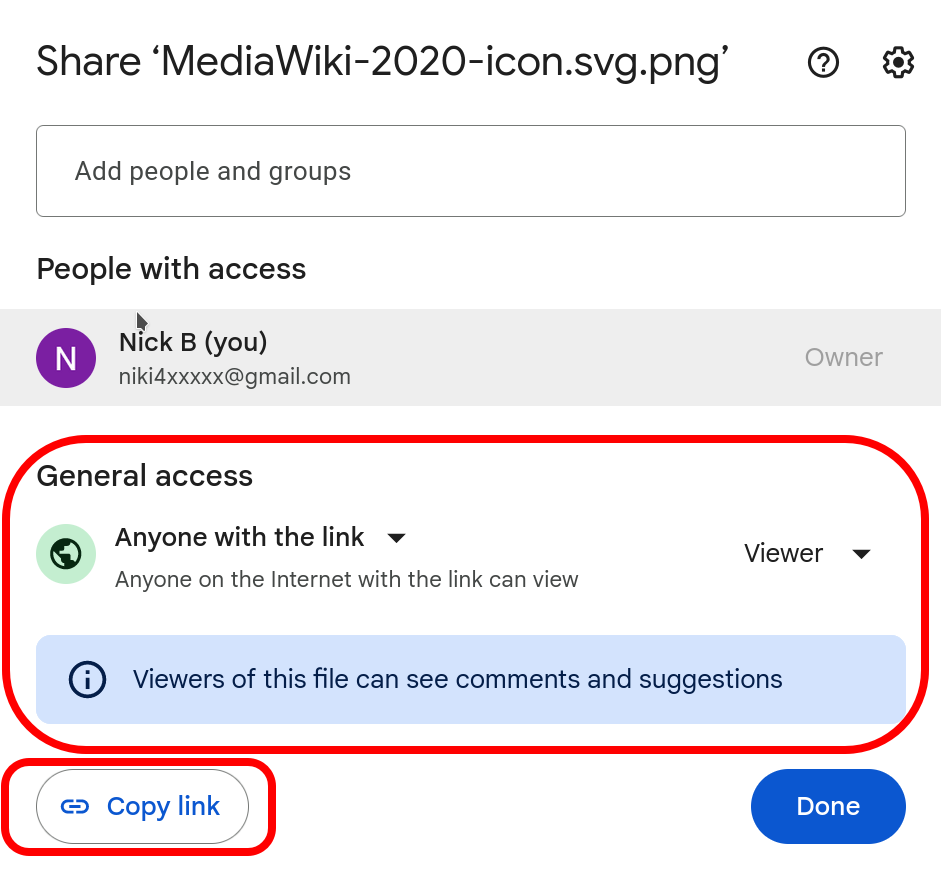Click the purple N avatar for Nick B
Image resolution: width=941 pixels, height=875 pixels.
click(x=66, y=358)
